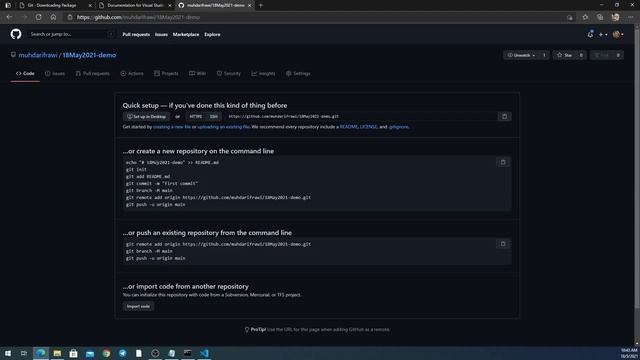Open File Explorer from taskbar

57,353
